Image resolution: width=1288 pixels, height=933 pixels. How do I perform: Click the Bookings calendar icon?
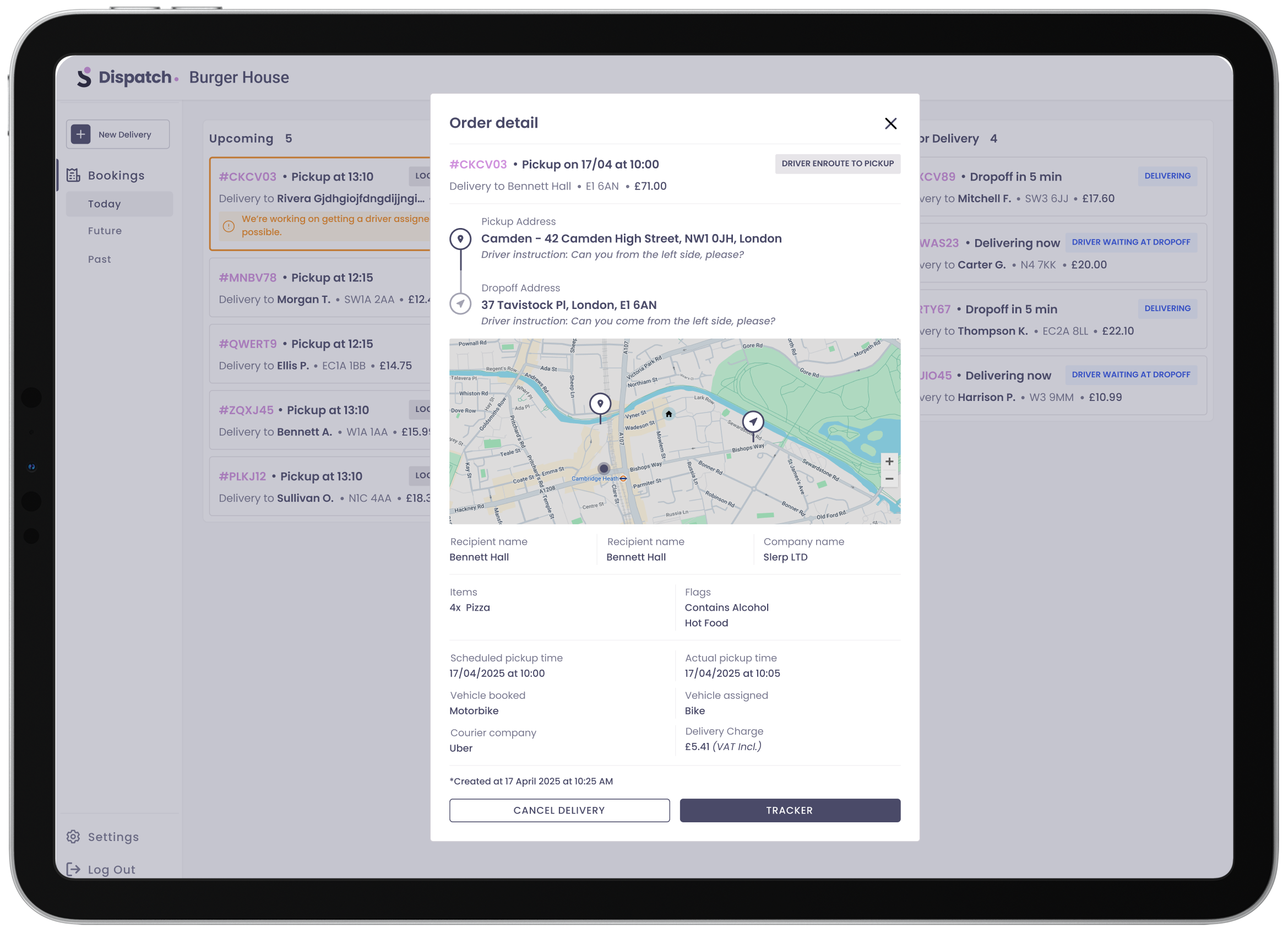click(73, 175)
